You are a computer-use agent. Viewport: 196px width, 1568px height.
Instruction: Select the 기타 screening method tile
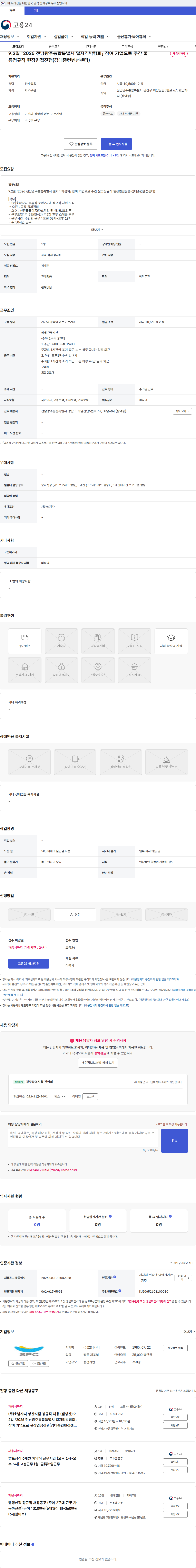click(167, 914)
